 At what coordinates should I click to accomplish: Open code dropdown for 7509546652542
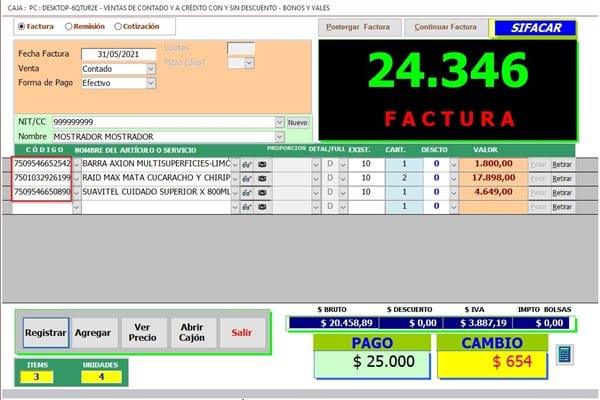pos(77,165)
